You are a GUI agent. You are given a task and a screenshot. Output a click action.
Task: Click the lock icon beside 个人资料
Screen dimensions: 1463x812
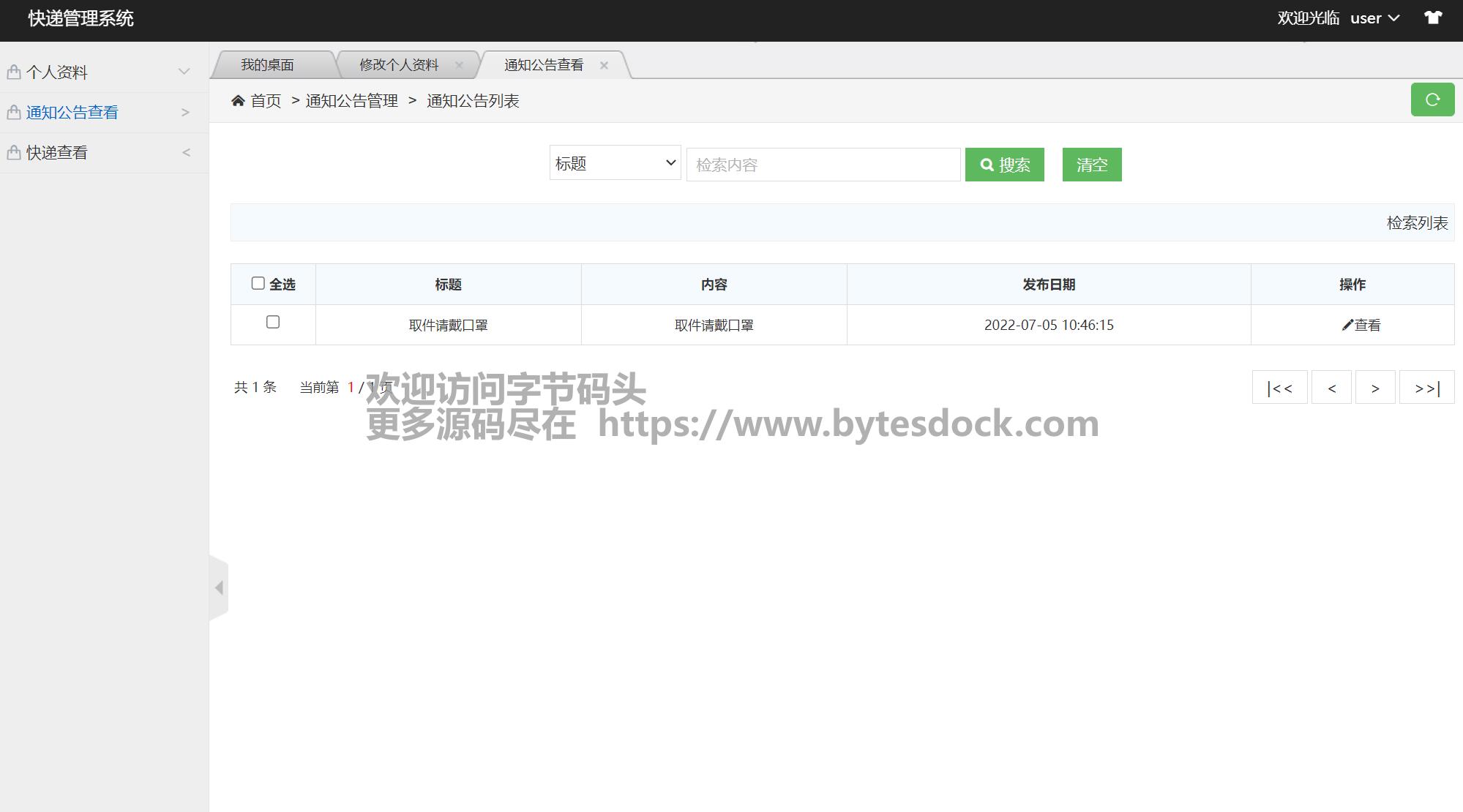[13, 72]
